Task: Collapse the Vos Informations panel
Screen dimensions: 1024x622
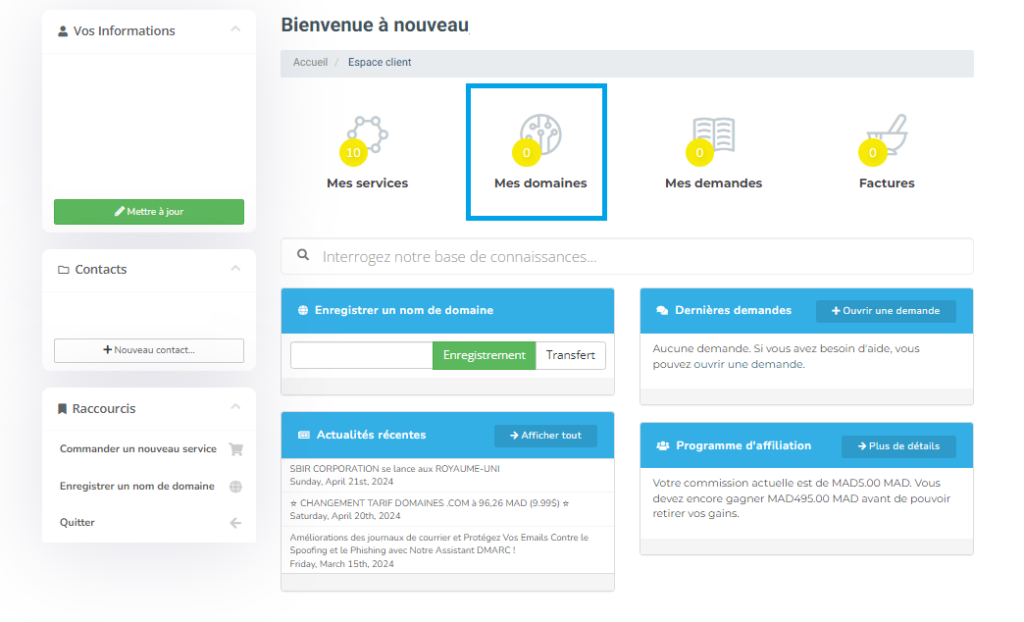Action: click(235, 30)
